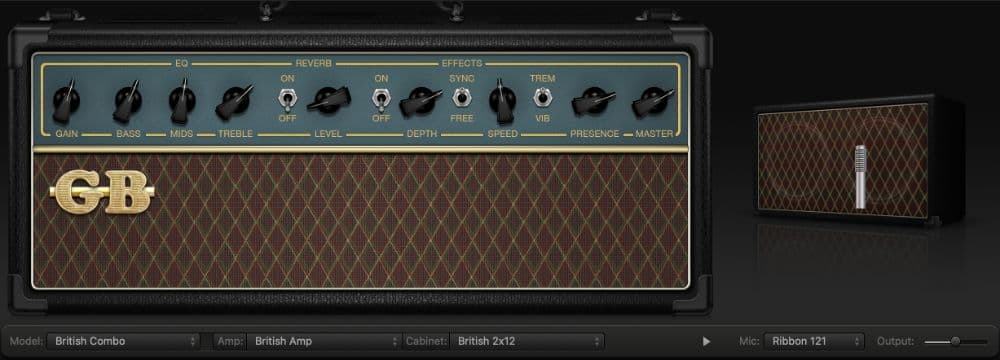
Task: Click the Amp: label
Action: [230, 341]
